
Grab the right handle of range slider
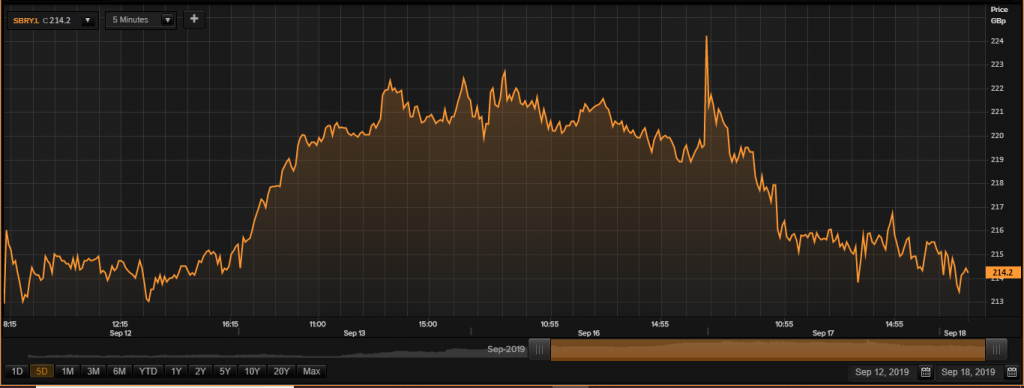point(996,349)
